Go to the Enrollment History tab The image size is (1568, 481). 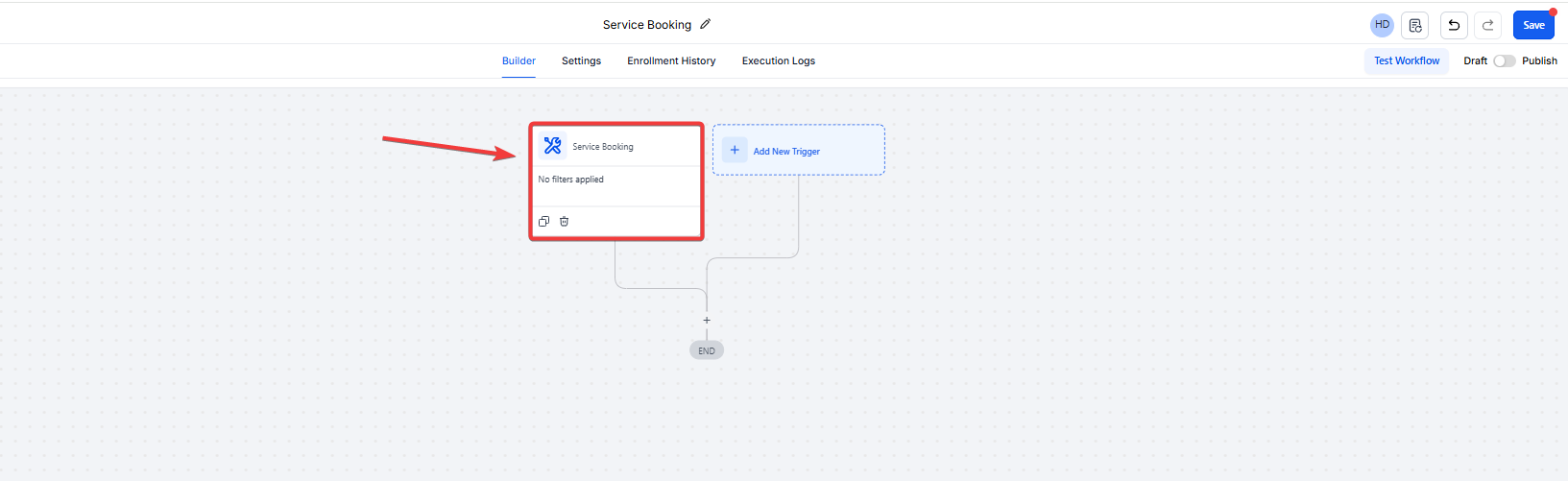(671, 60)
